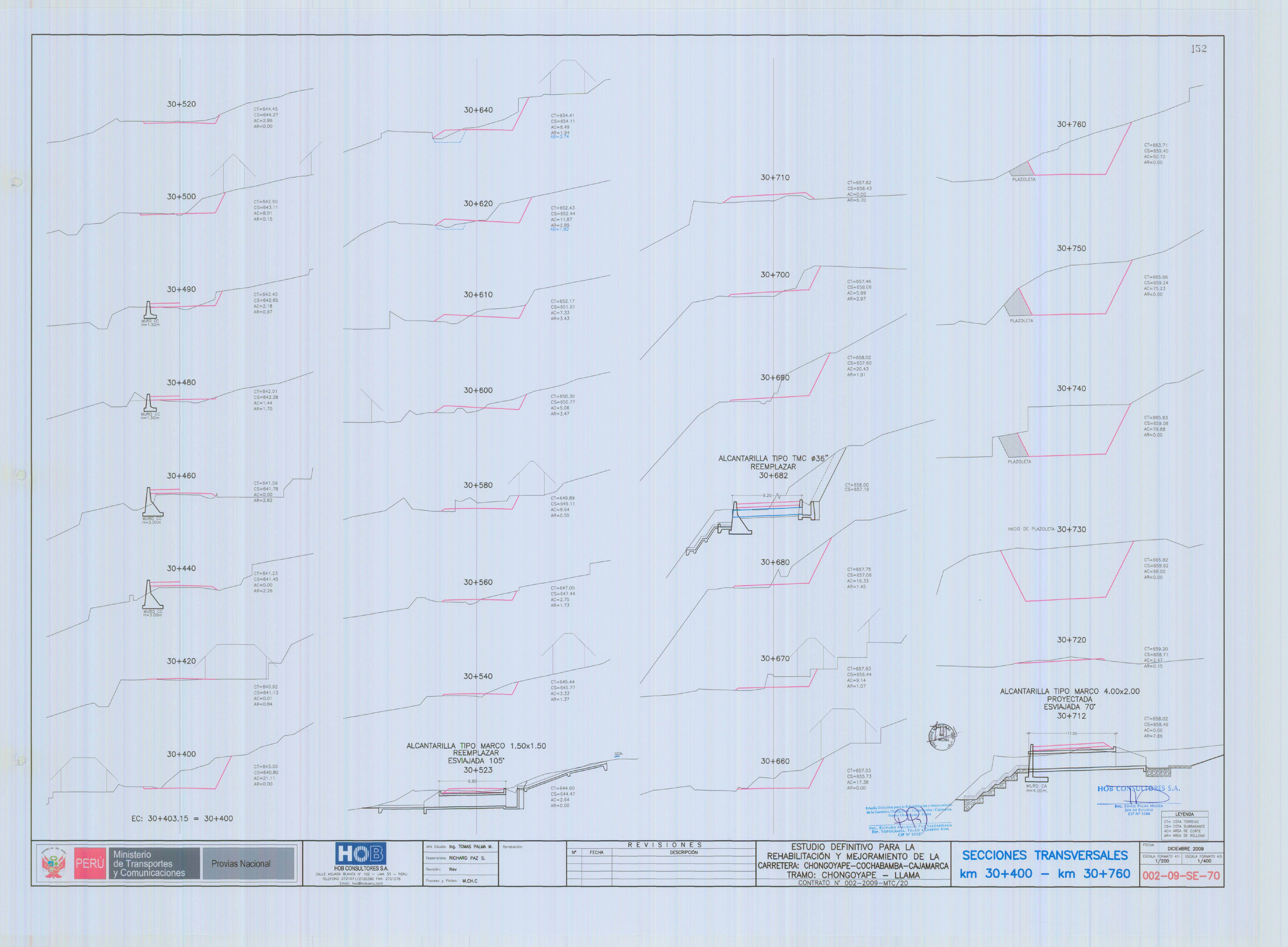Click section label 30+670
1288x947 pixels.
coord(775,659)
